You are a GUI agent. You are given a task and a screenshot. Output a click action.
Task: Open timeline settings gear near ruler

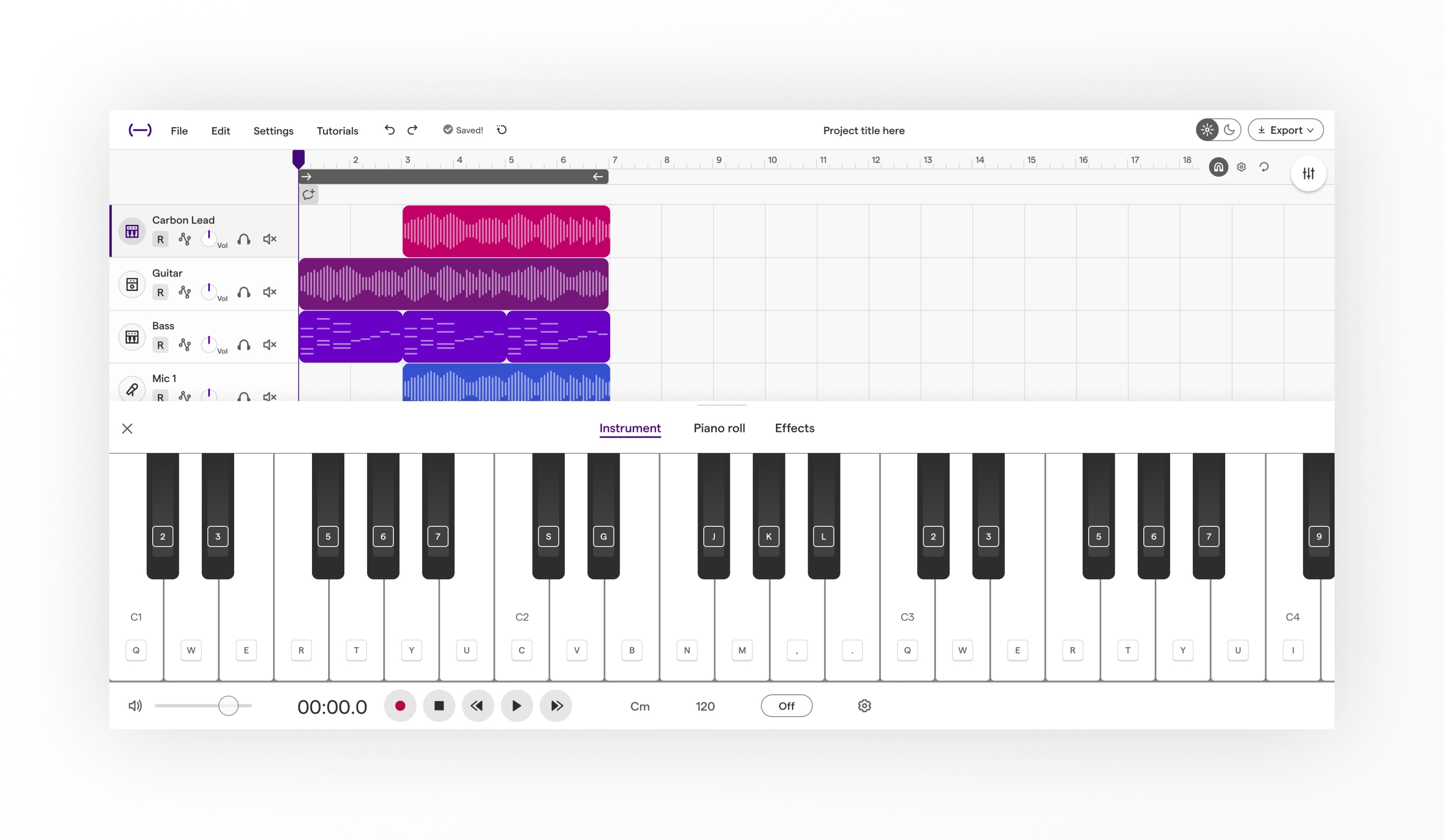click(1241, 167)
